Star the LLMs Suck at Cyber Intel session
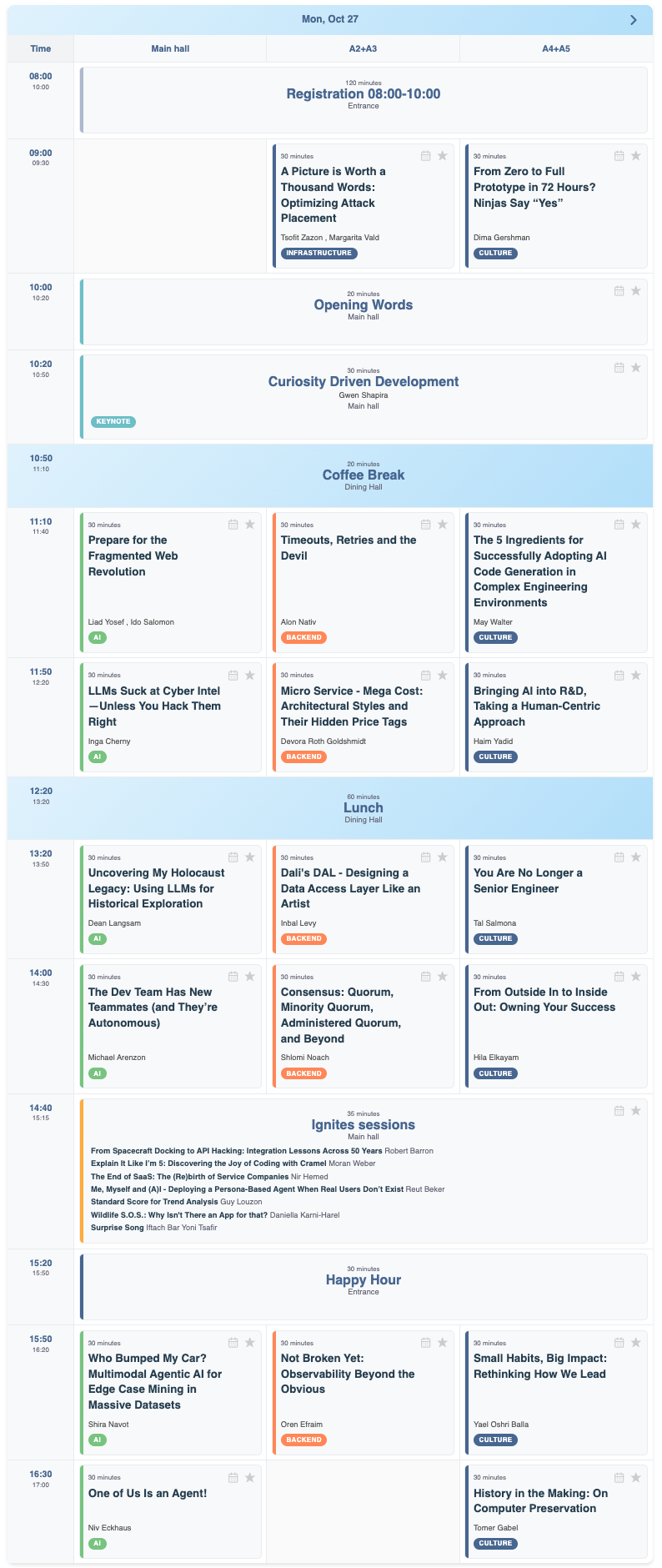The image size is (662, 1568). (x=250, y=675)
